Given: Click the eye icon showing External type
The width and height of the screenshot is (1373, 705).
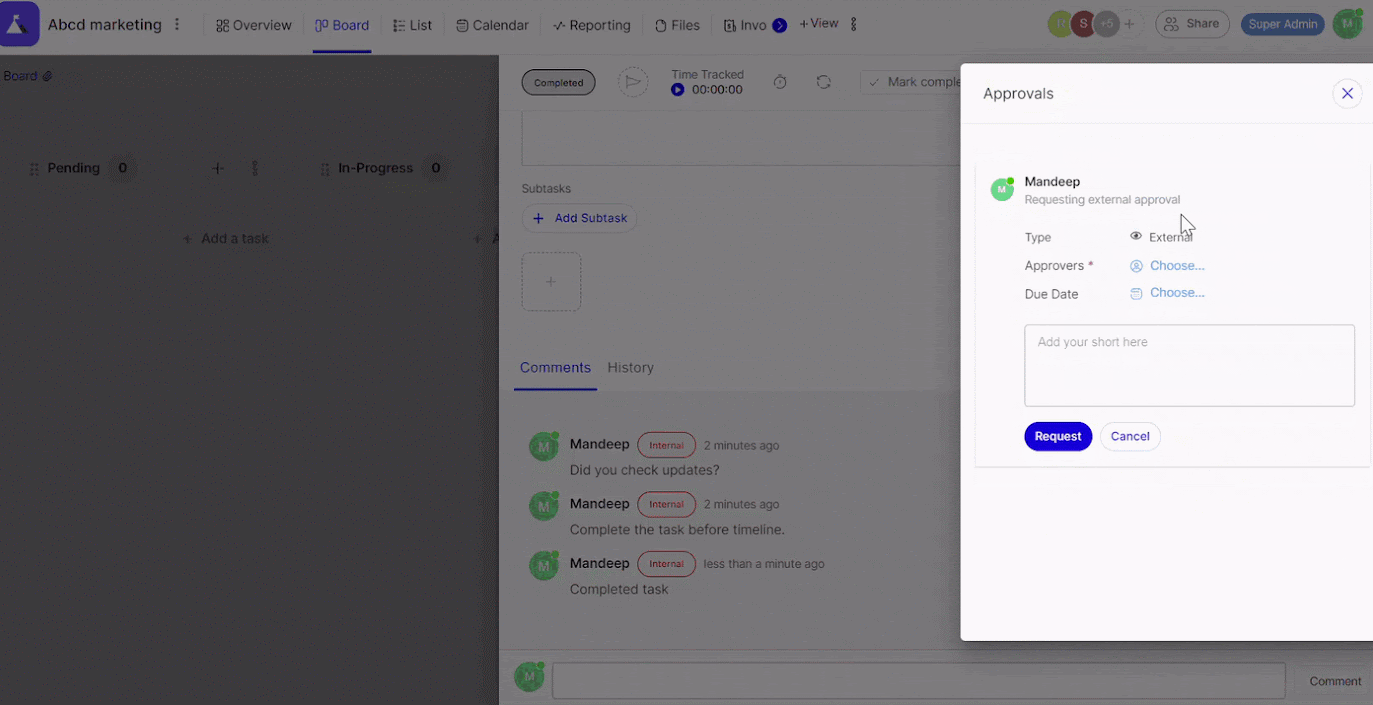Looking at the screenshot, I should pos(1135,236).
